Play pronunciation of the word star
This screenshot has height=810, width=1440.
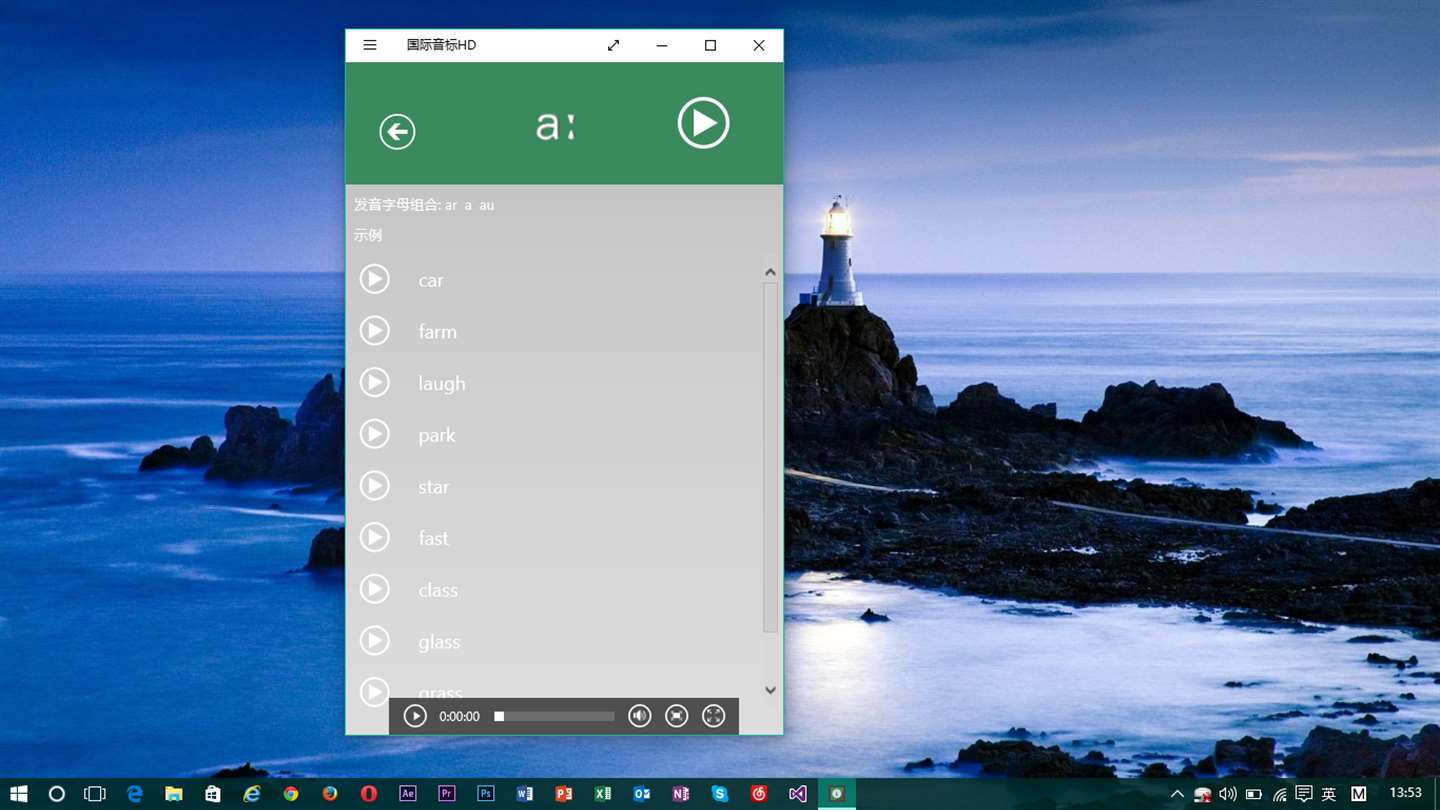(x=375, y=486)
